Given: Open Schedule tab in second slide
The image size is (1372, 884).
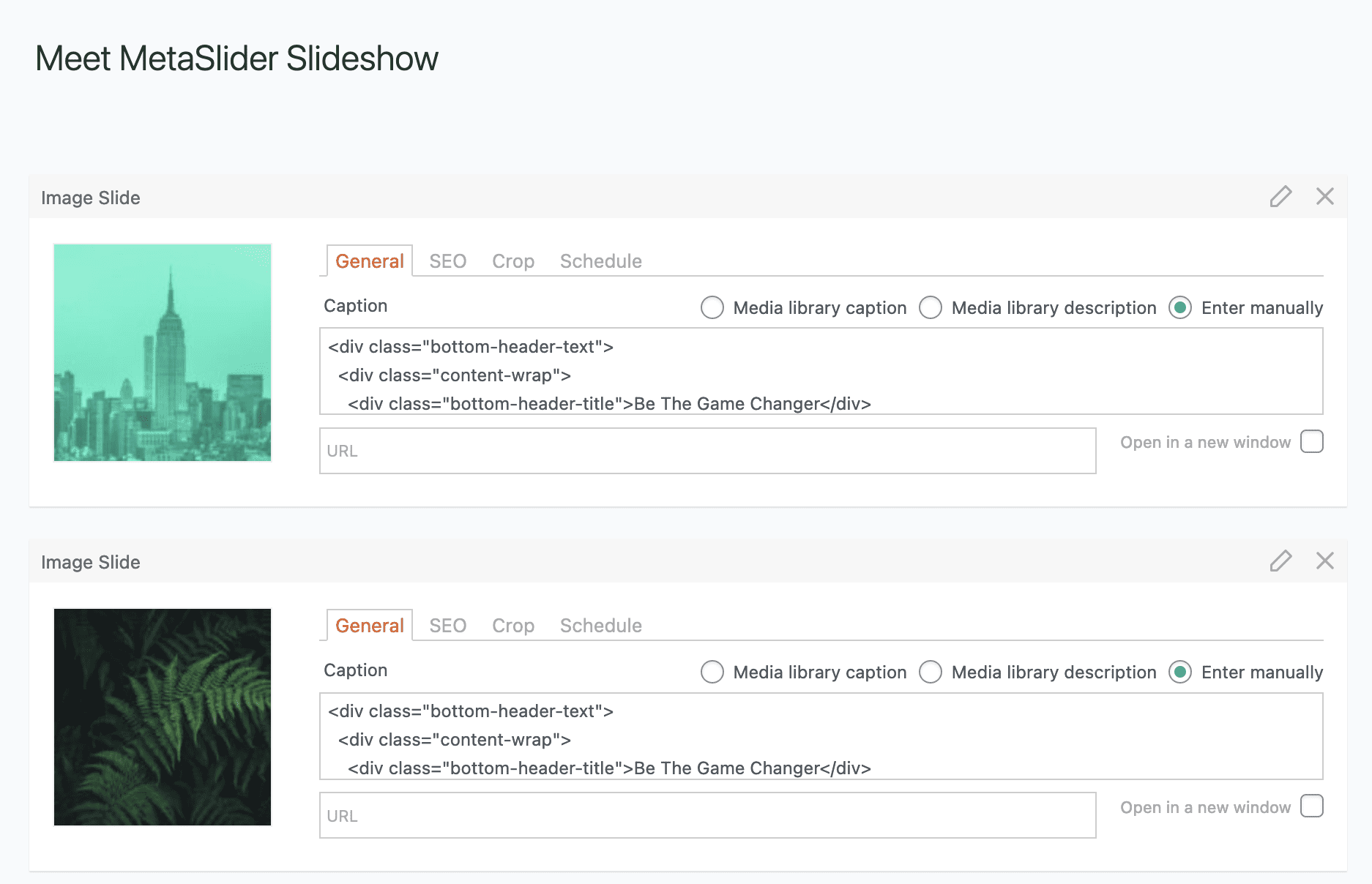Looking at the screenshot, I should coord(600,626).
